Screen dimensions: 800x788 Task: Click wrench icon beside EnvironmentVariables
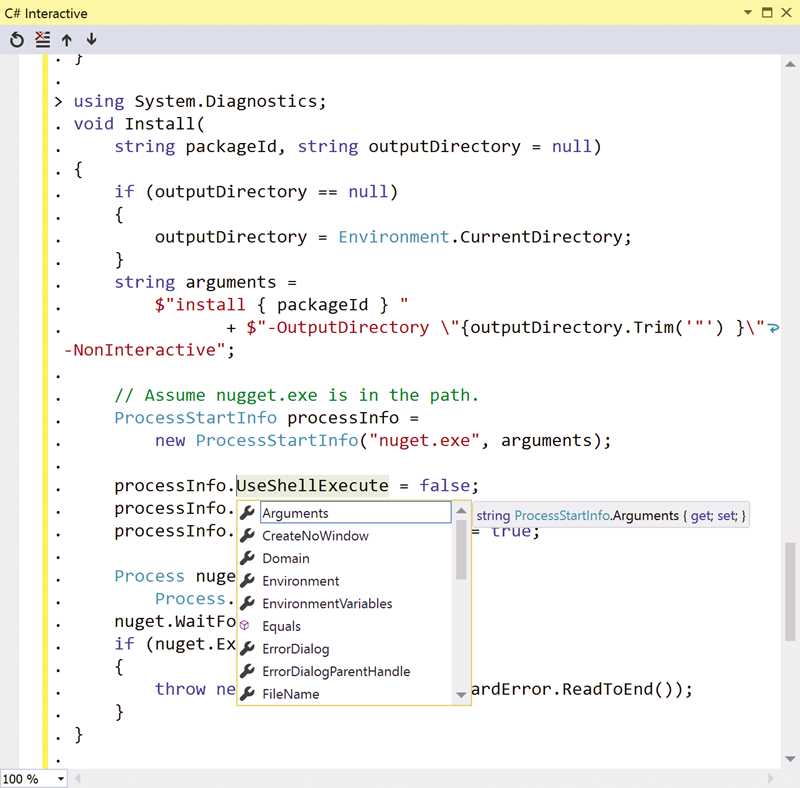(x=247, y=603)
